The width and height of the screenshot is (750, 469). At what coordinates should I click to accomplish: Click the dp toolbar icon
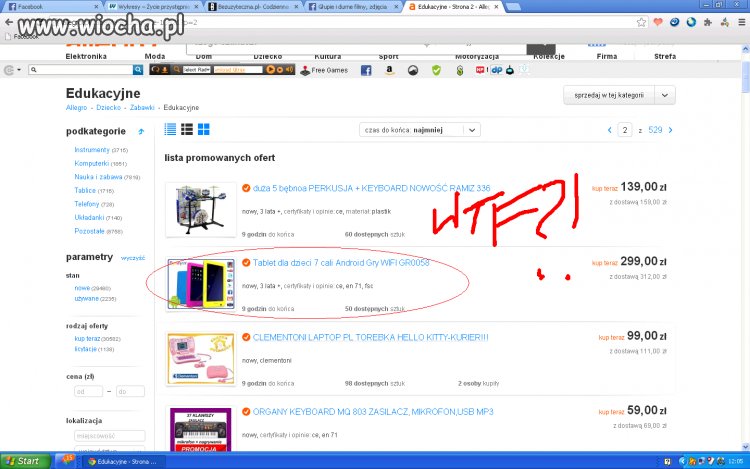pyautogui.click(x=496, y=70)
